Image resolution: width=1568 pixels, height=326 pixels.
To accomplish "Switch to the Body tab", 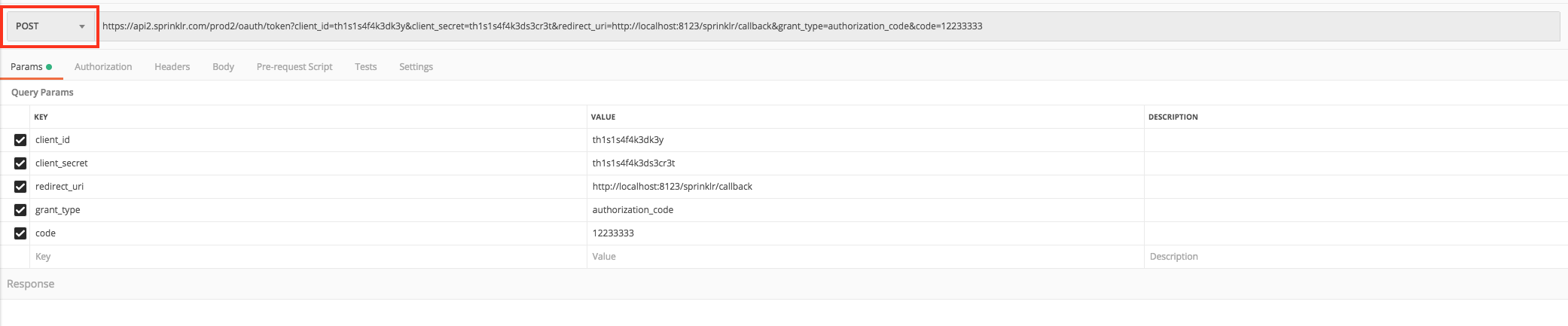I will click(x=223, y=67).
